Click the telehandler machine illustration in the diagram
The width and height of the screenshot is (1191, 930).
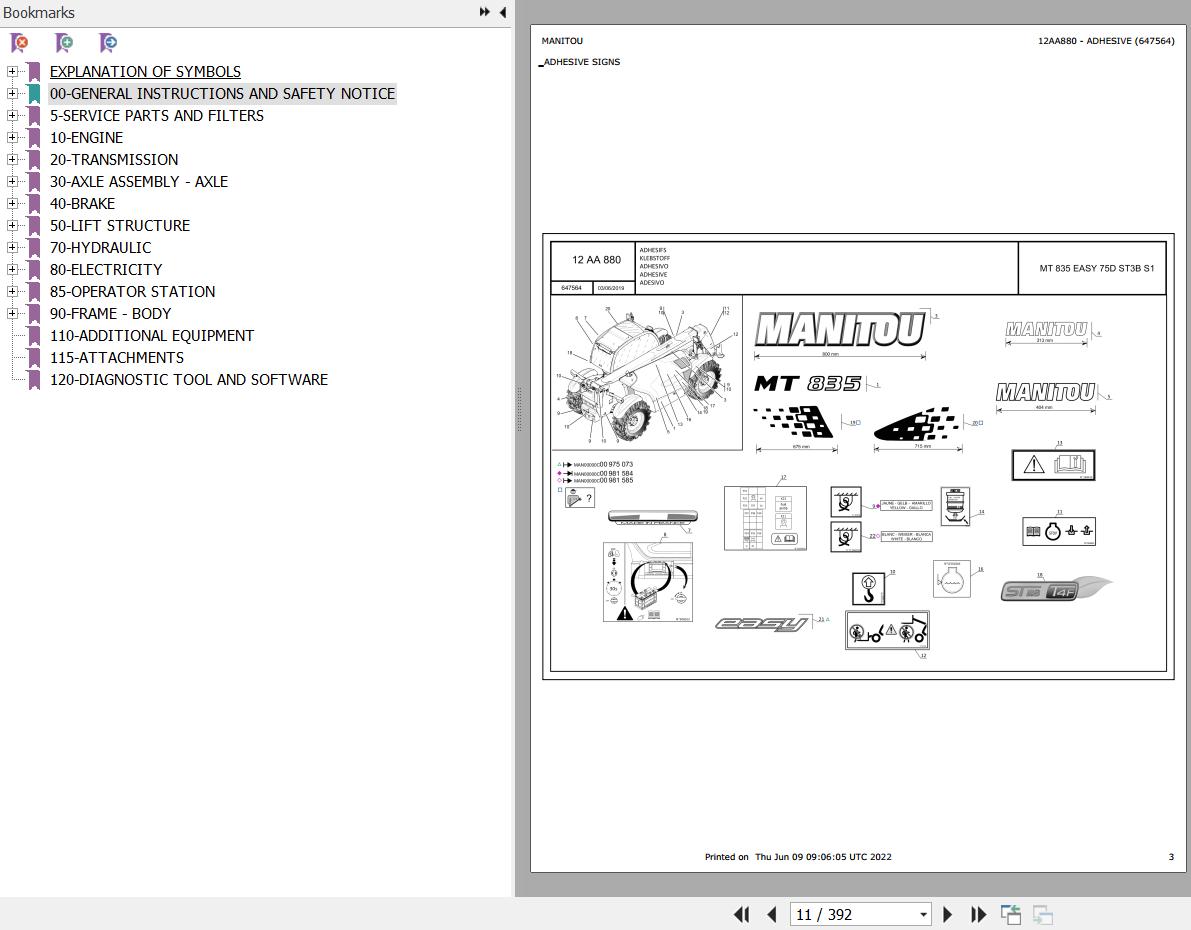tap(646, 372)
